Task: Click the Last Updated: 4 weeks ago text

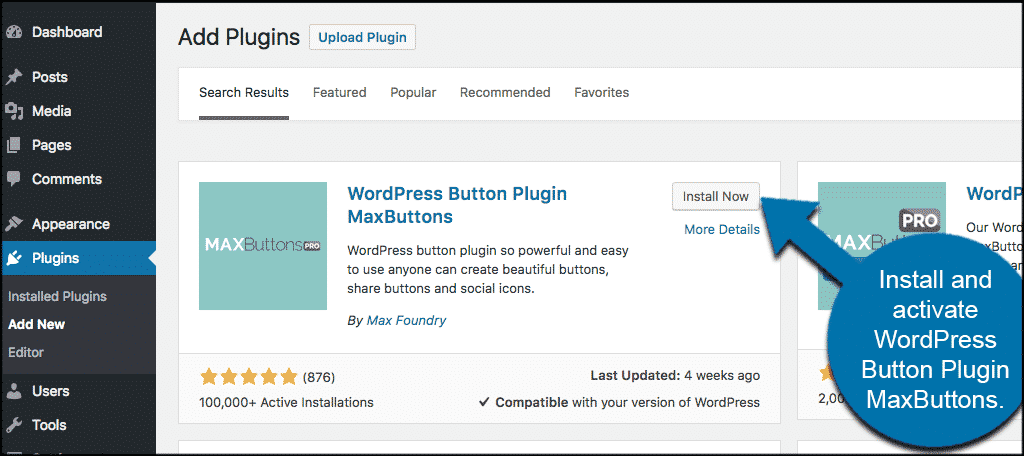Action: click(x=675, y=376)
